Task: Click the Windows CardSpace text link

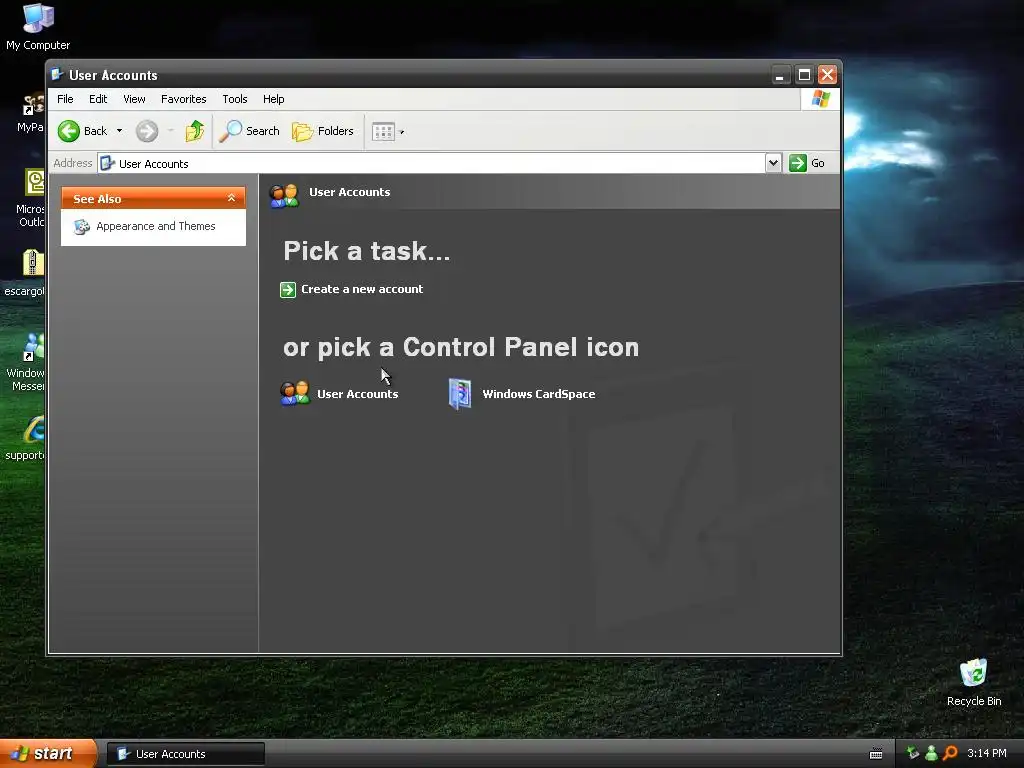Action: [x=539, y=394]
